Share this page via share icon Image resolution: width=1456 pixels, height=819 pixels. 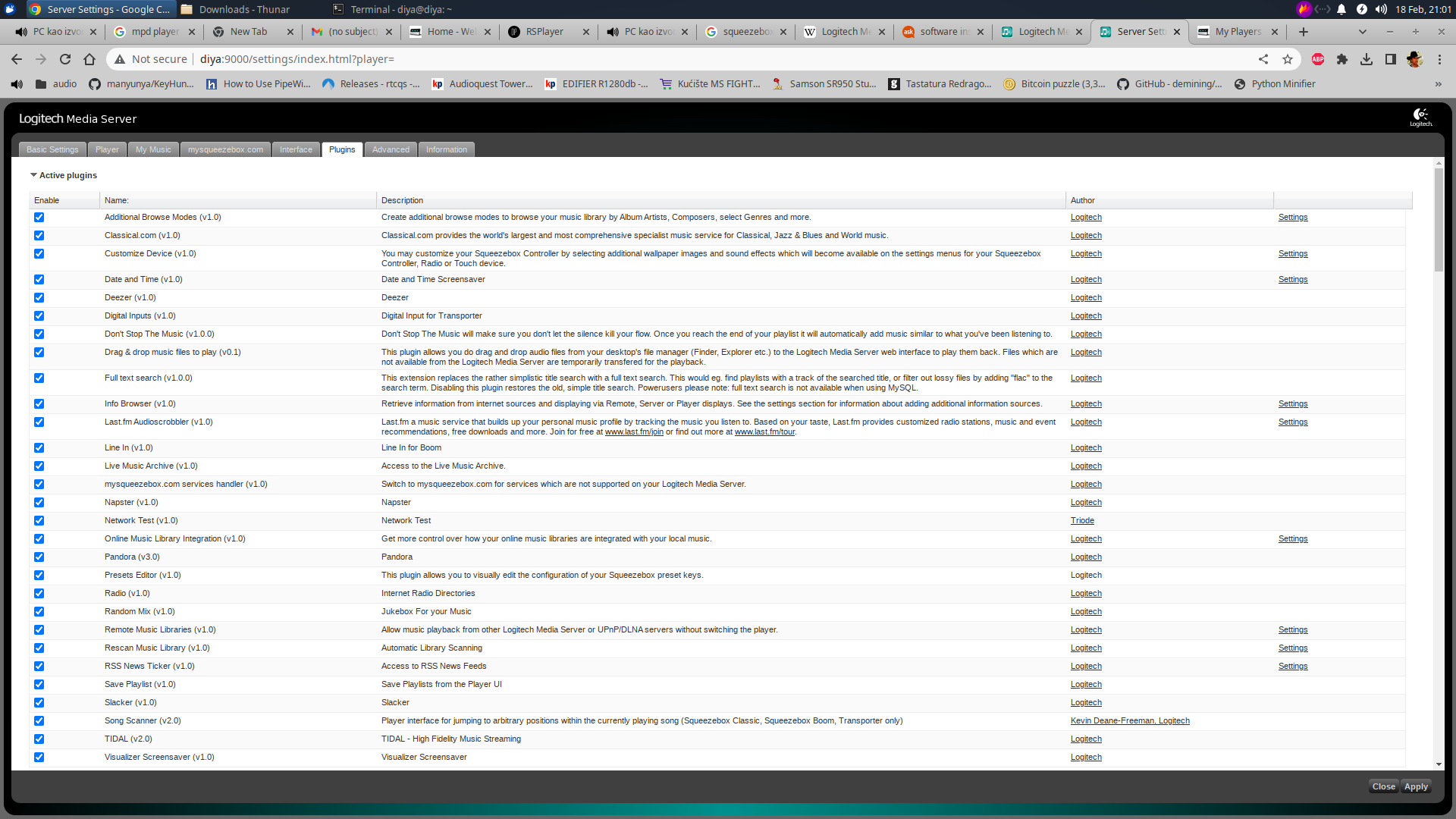(1263, 59)
